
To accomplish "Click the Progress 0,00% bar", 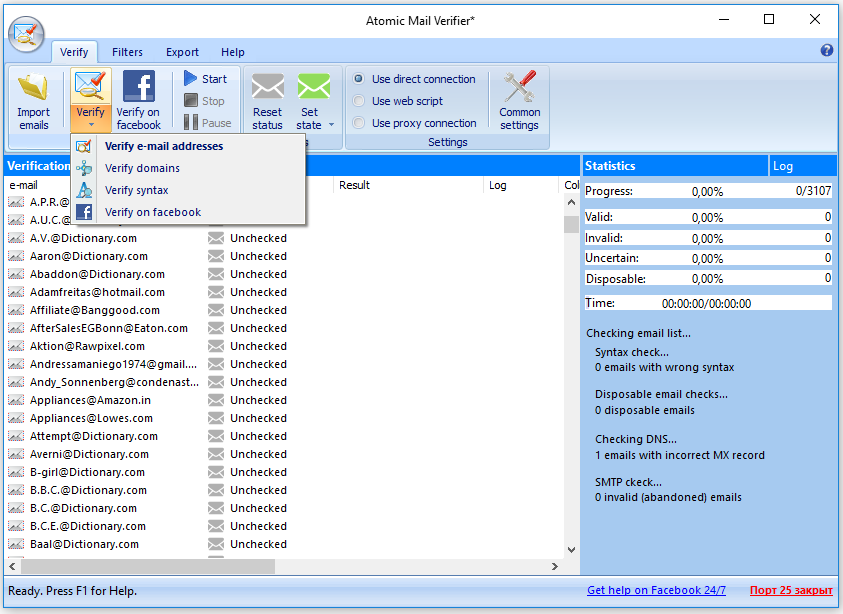I will click(x=708, y=191).
